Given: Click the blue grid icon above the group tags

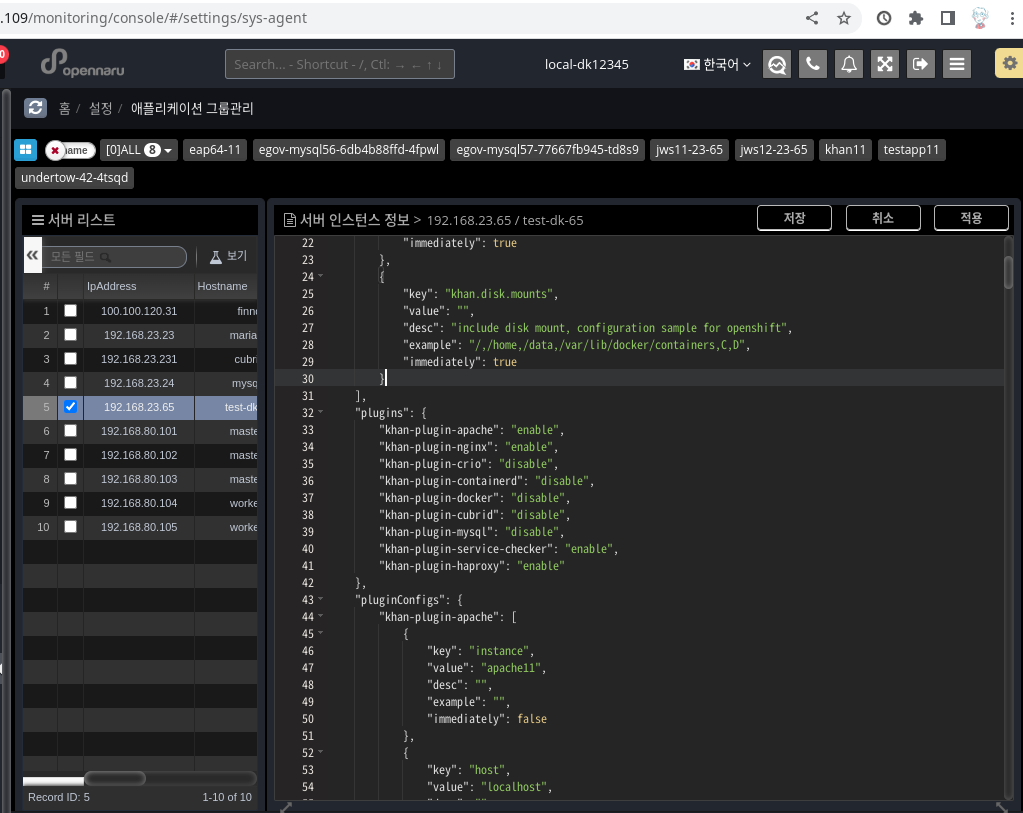Looking at the screenshot, I should (25, 149).
